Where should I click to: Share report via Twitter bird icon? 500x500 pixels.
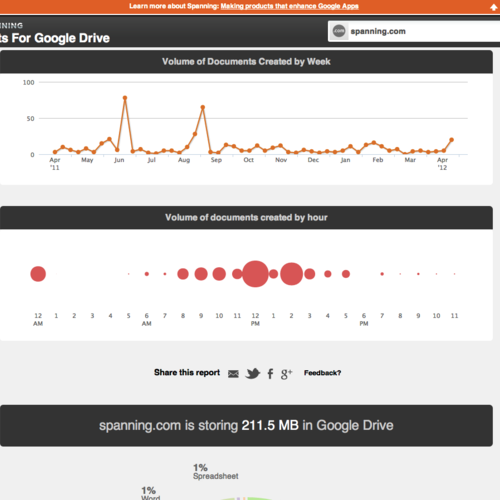coord(253,373)
